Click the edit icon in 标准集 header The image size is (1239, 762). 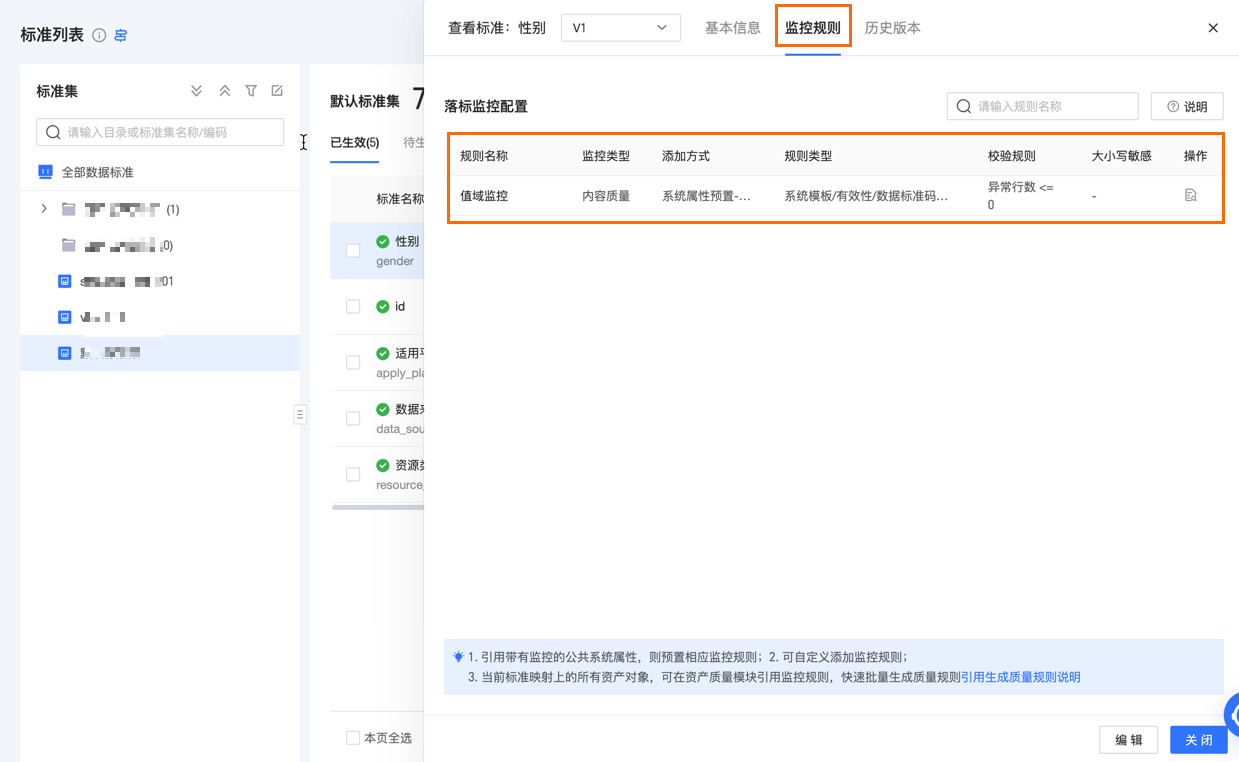(x=277, y=91)
